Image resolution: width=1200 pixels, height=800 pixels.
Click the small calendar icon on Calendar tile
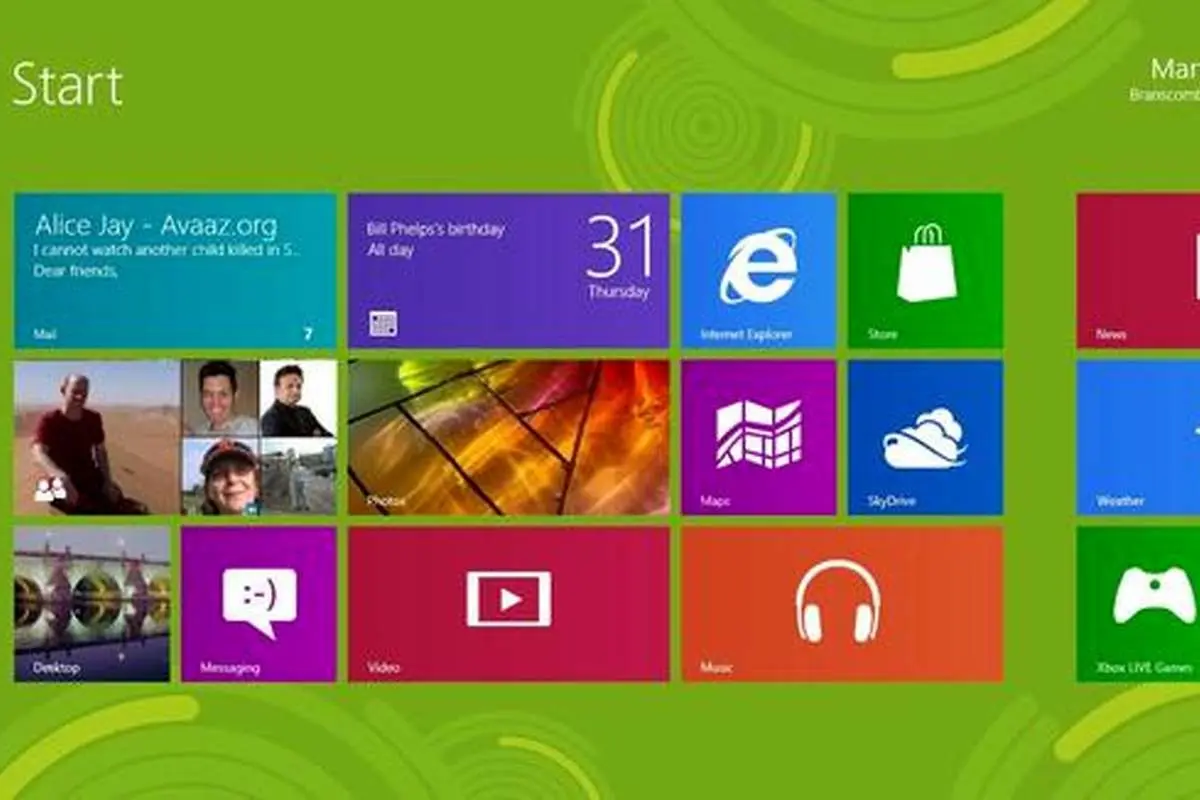point(383,323)
